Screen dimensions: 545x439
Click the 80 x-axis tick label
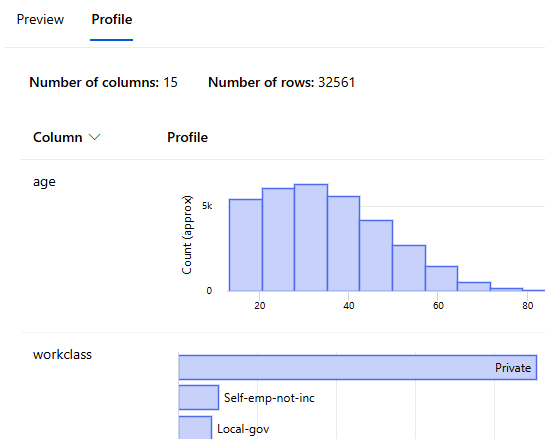click(x=528, y=306)
